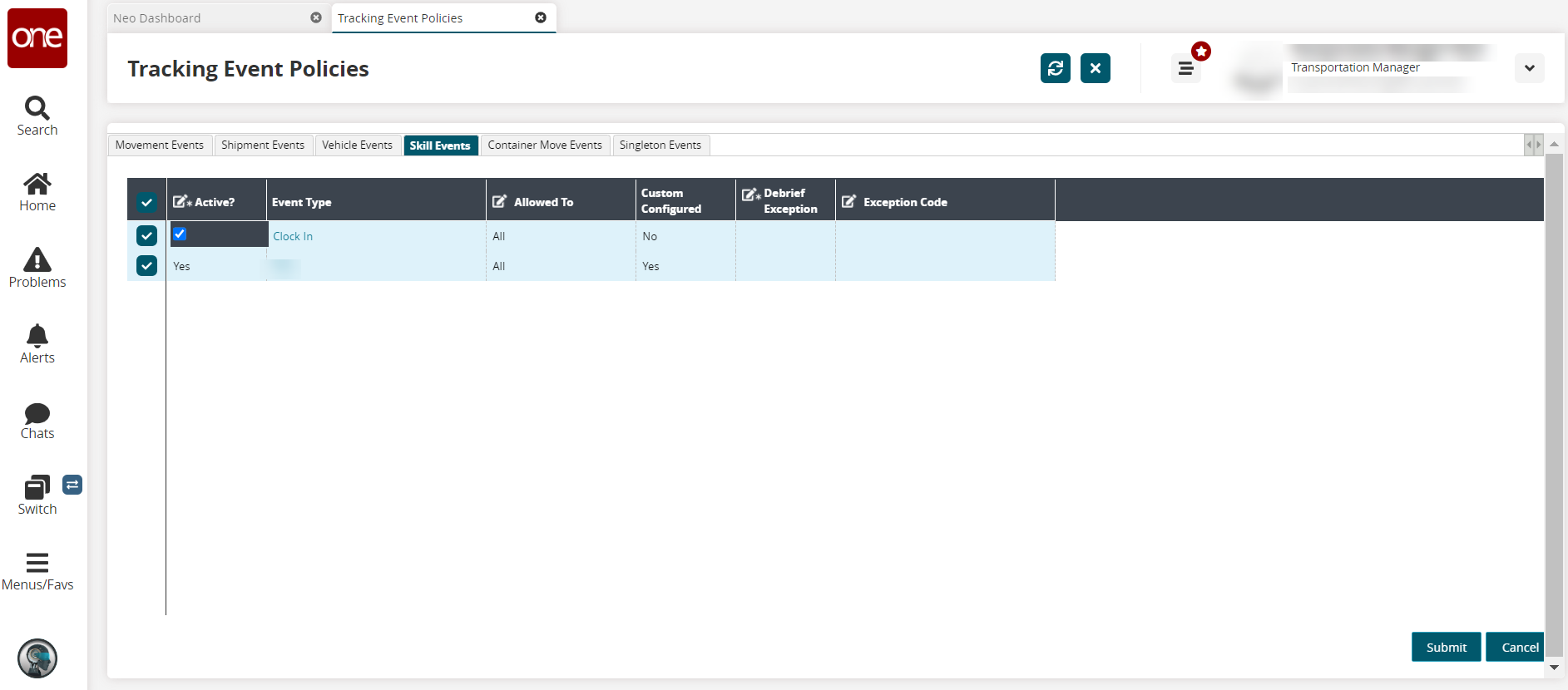Open the Vehicle Events tab
Viewport: 1568px width, 690px height.
point(358,145)
